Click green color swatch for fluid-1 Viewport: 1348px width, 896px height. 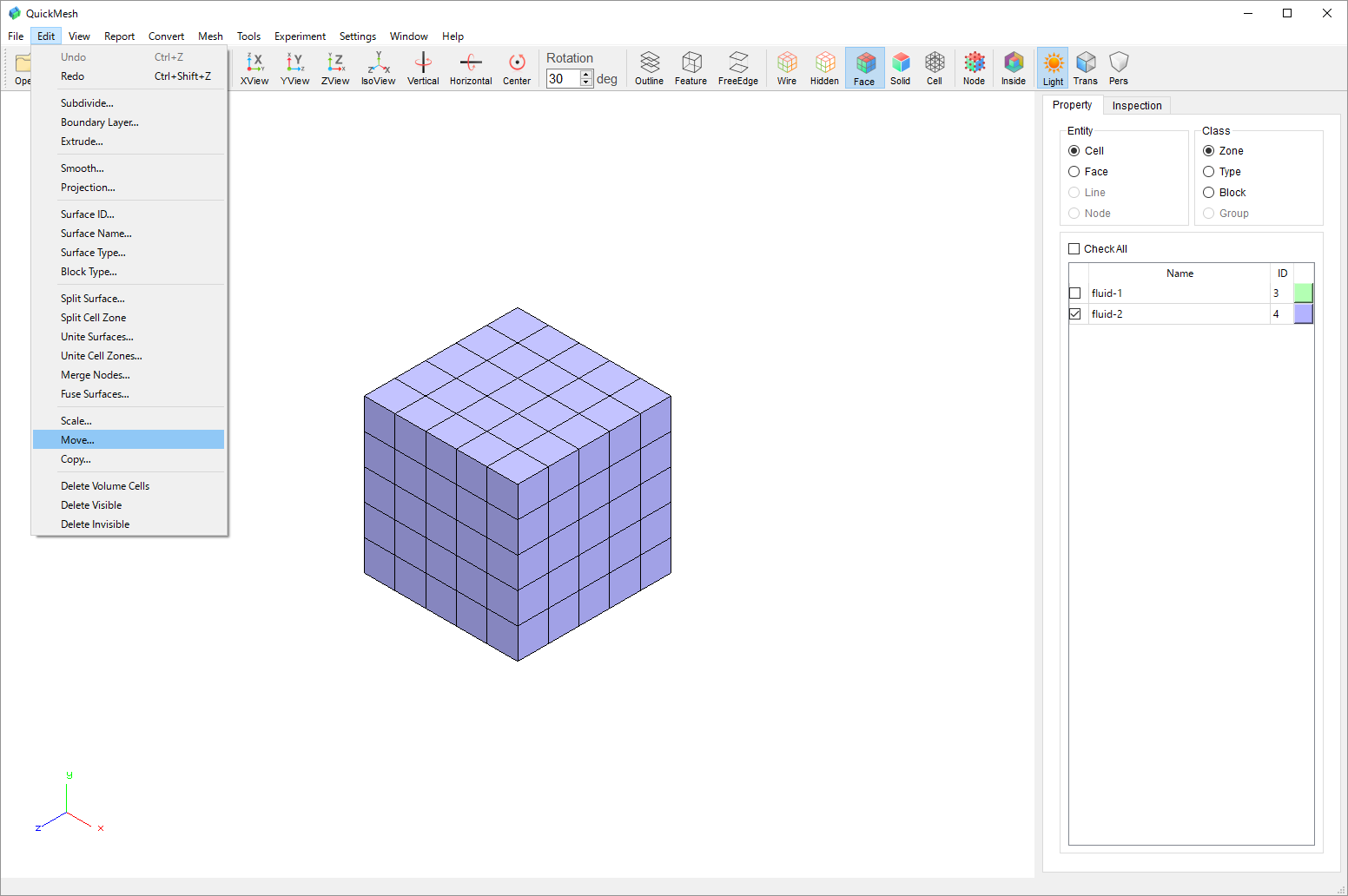(1303, 293)
